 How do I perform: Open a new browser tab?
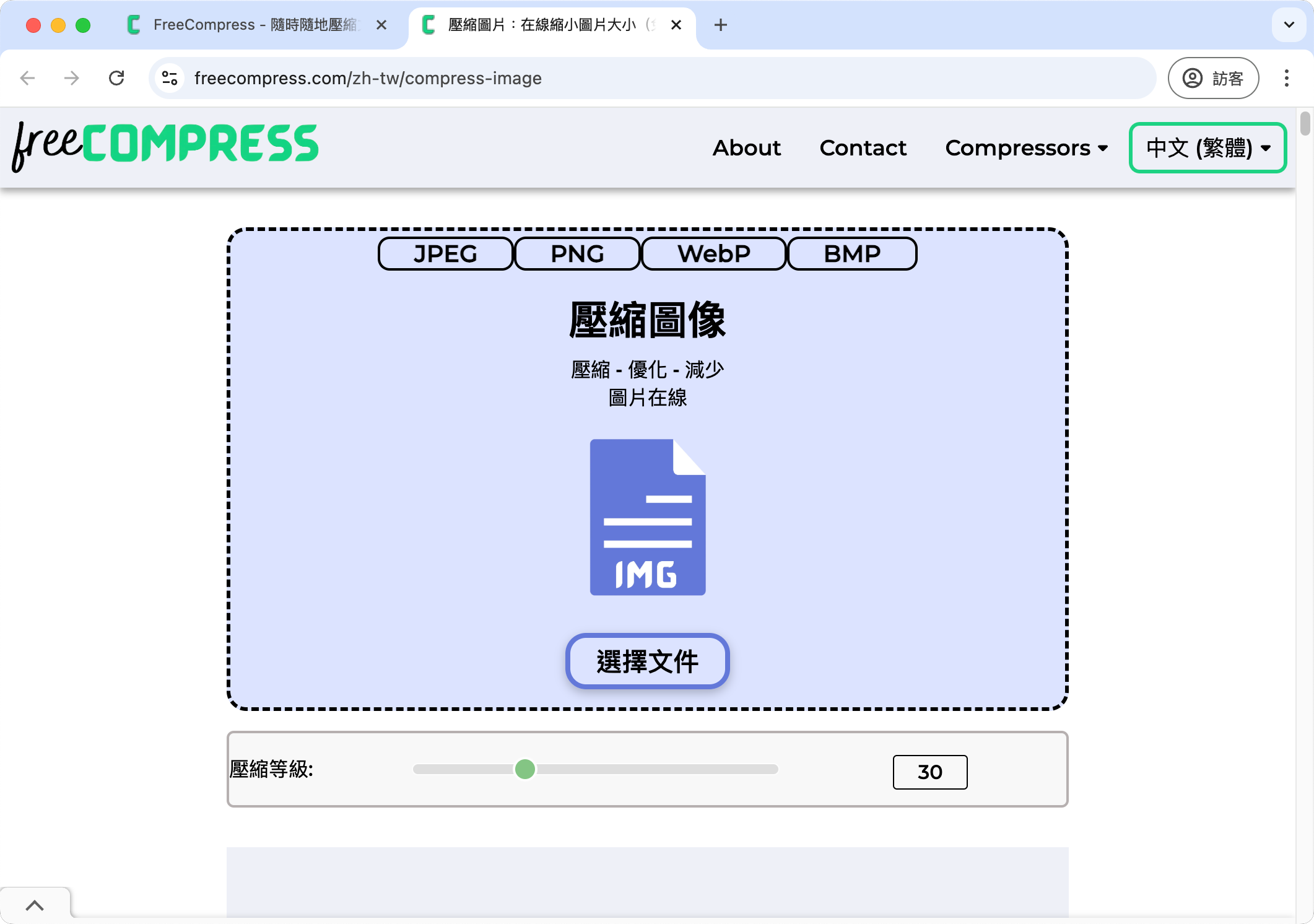pos(720,25)
